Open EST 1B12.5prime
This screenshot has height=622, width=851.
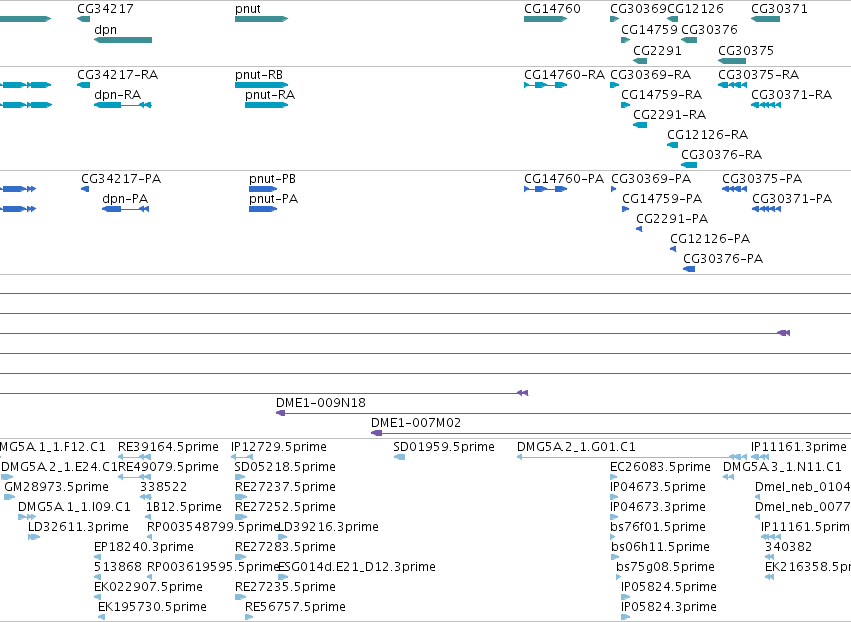pos(183,507)
